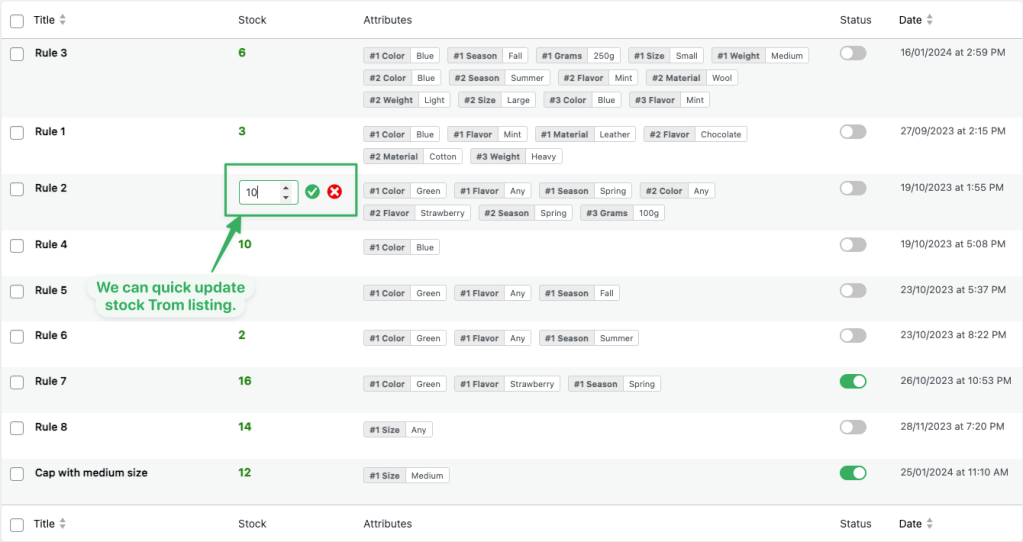Click the #2 Flavor Strawberry tag in Rule 2
This screenshot has height=542, width=1023.
pos(417,213)
